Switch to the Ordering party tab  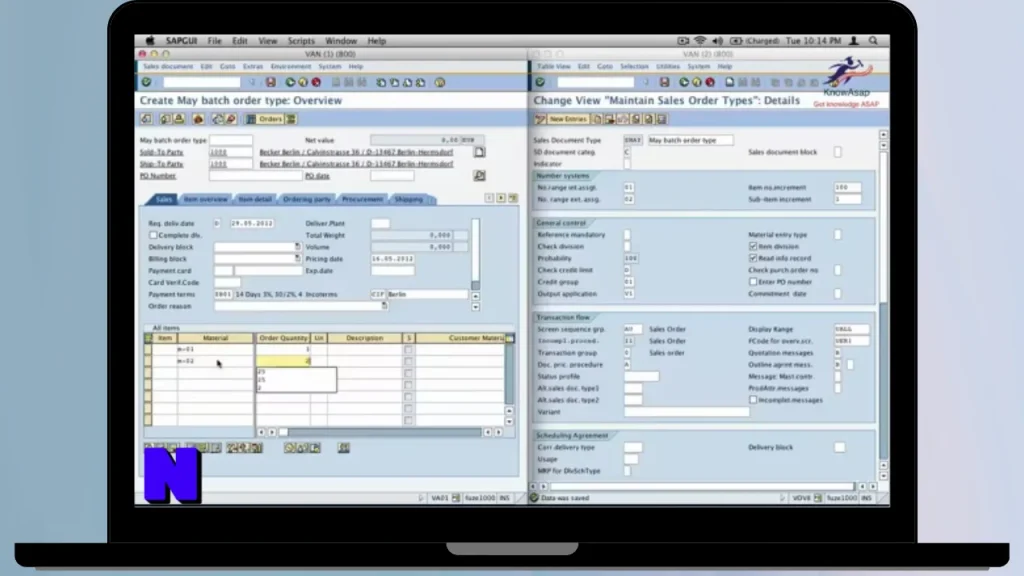point(306,199)
